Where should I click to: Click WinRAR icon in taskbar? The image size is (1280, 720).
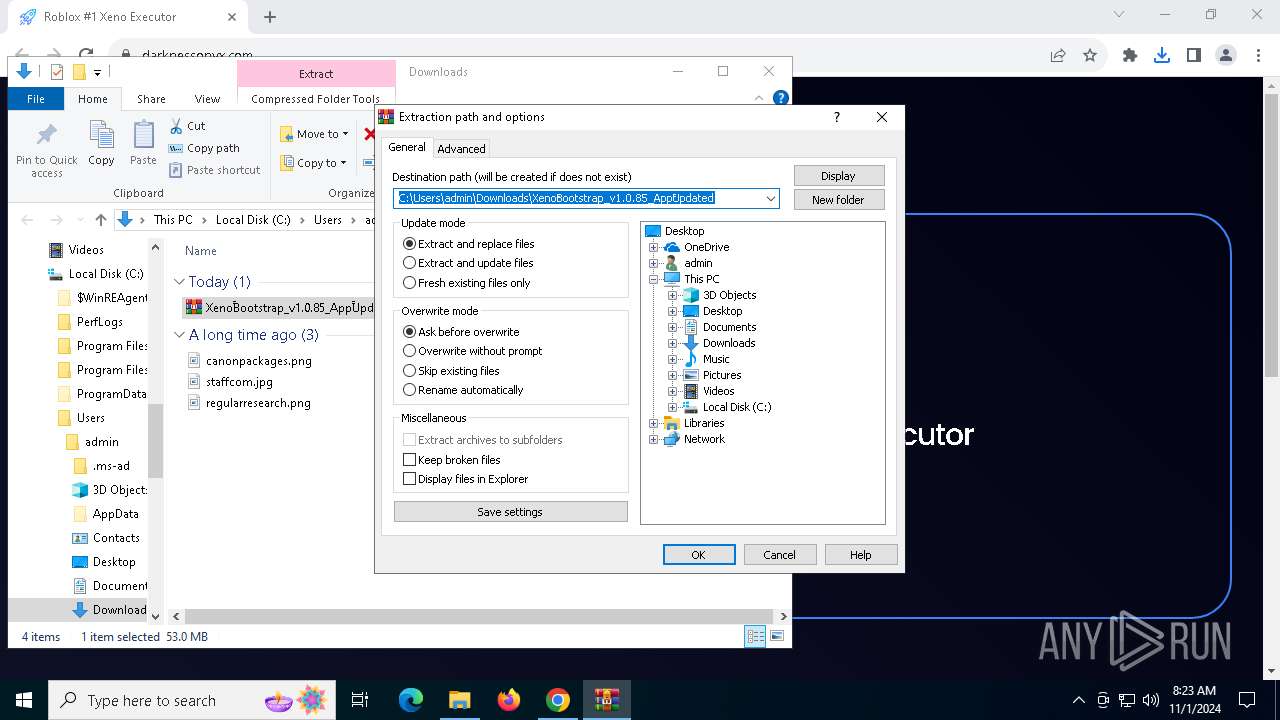pyautogui.click(x=606, y=700)
